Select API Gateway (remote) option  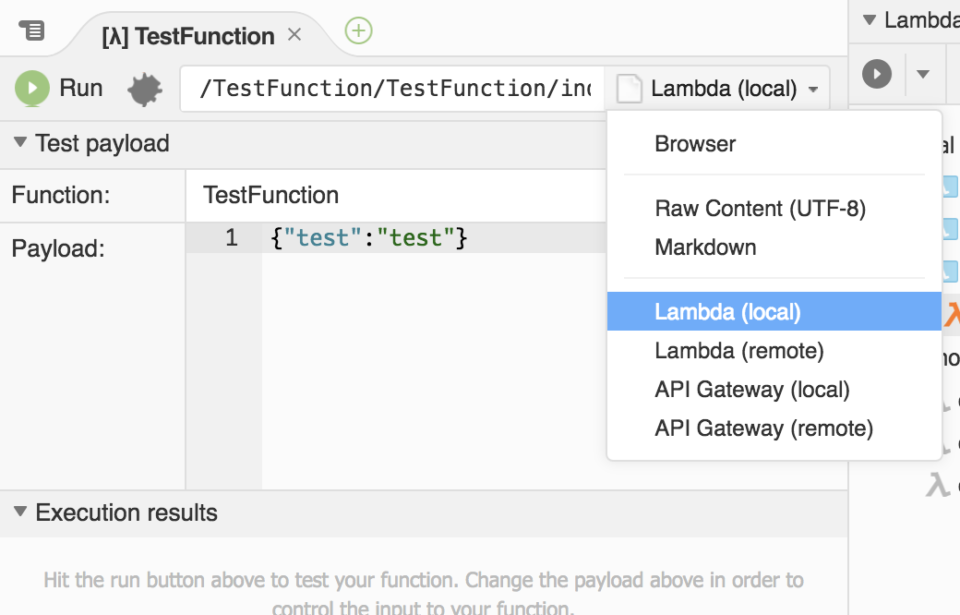pos(764,428)
